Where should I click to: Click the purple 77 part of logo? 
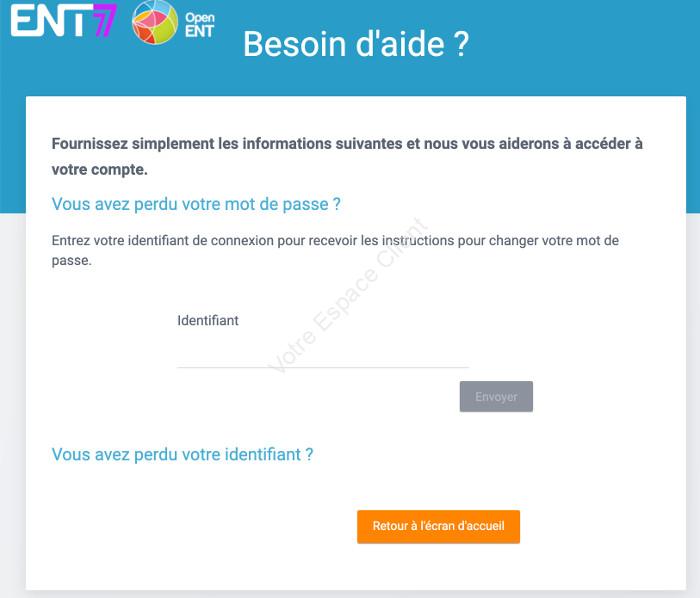(x=105, y=21)
